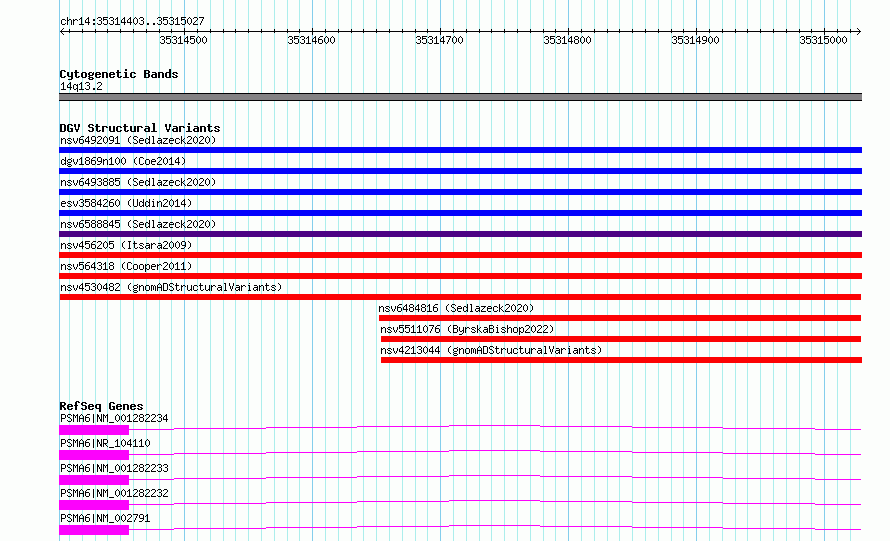Click the DGV Structural Variants track title
This screenshot has width=890, height=541.
point(140,128)
